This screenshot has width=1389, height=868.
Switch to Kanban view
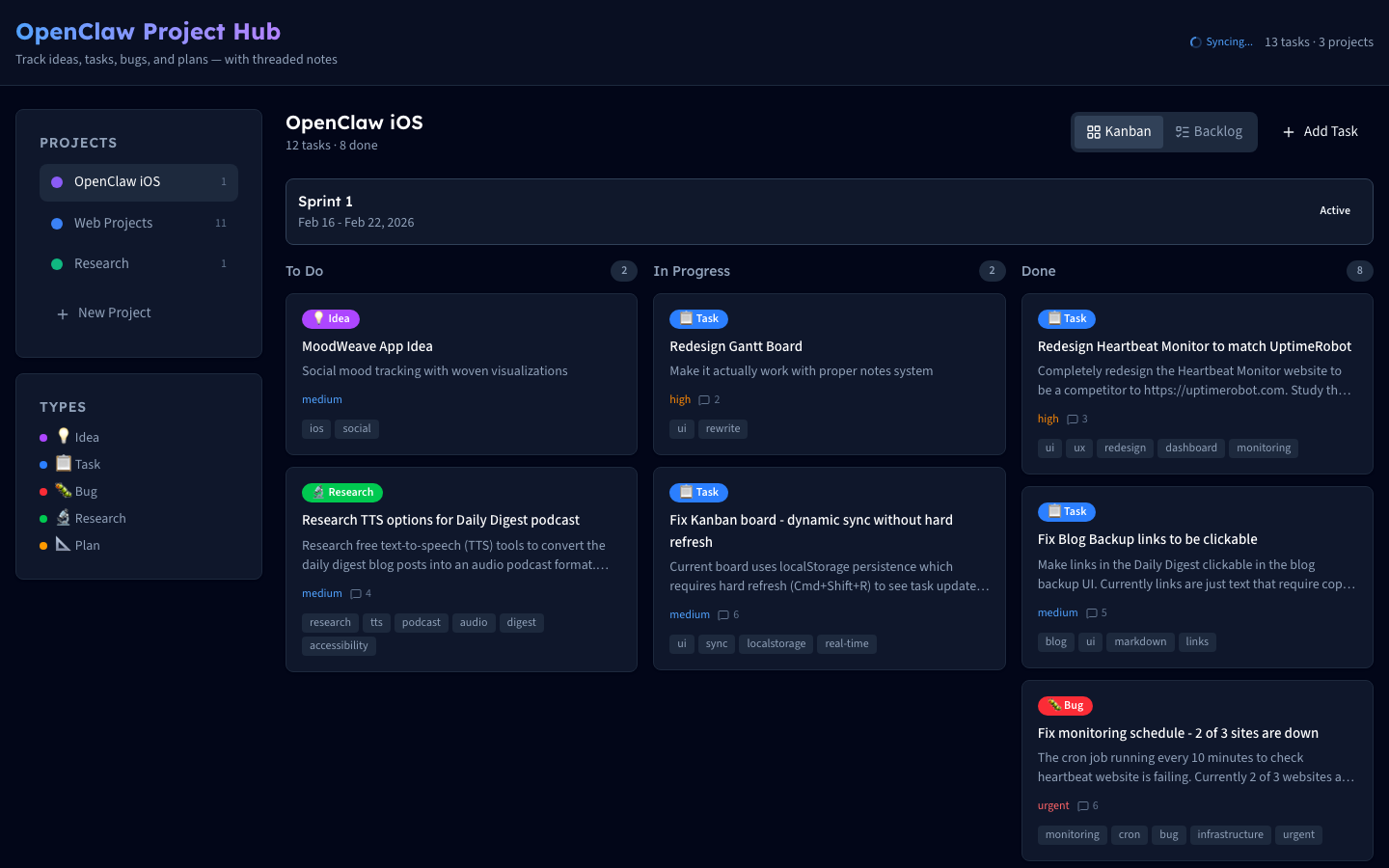pos(1119,132)
